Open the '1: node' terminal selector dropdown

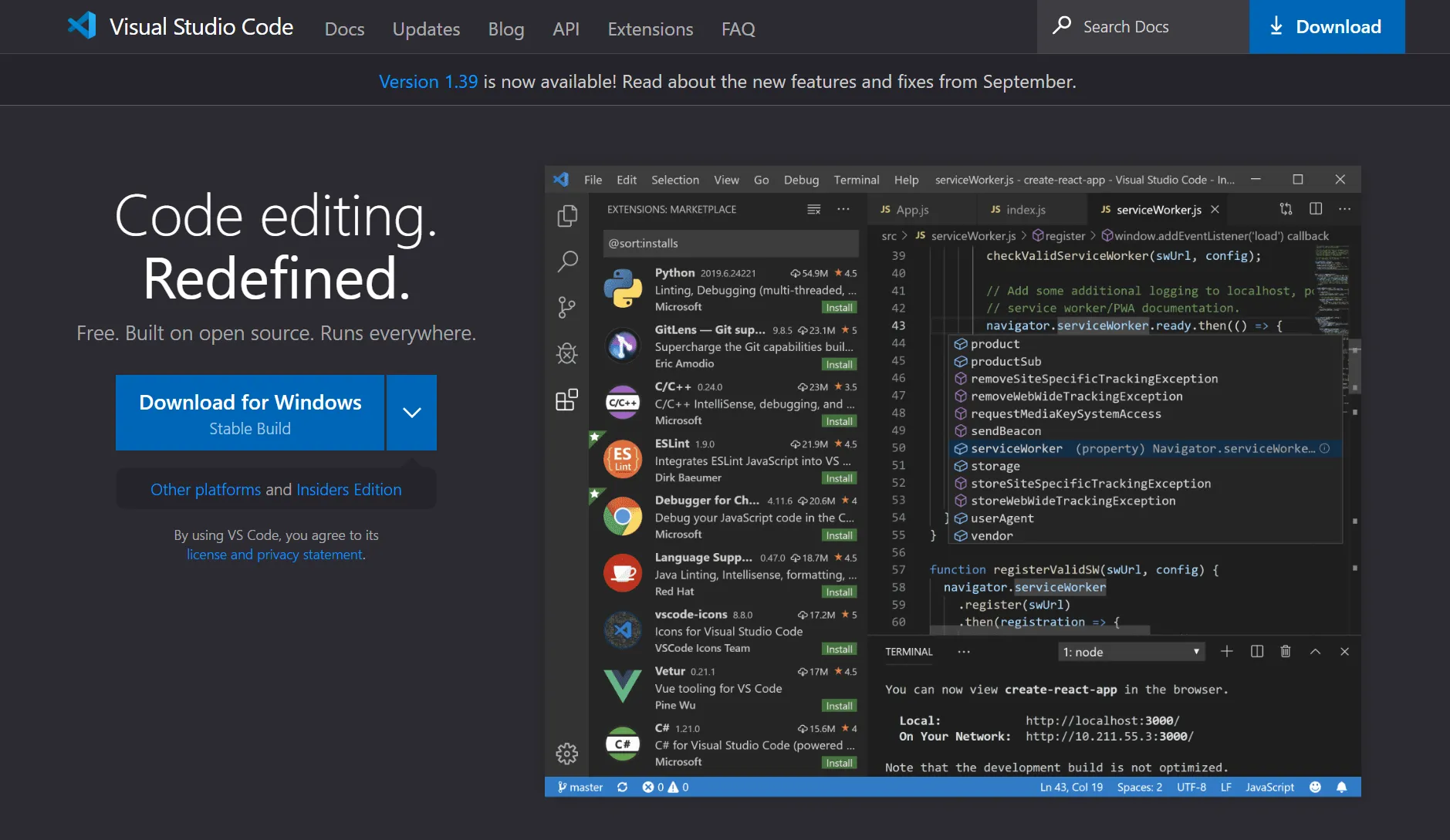[1129, 651]
